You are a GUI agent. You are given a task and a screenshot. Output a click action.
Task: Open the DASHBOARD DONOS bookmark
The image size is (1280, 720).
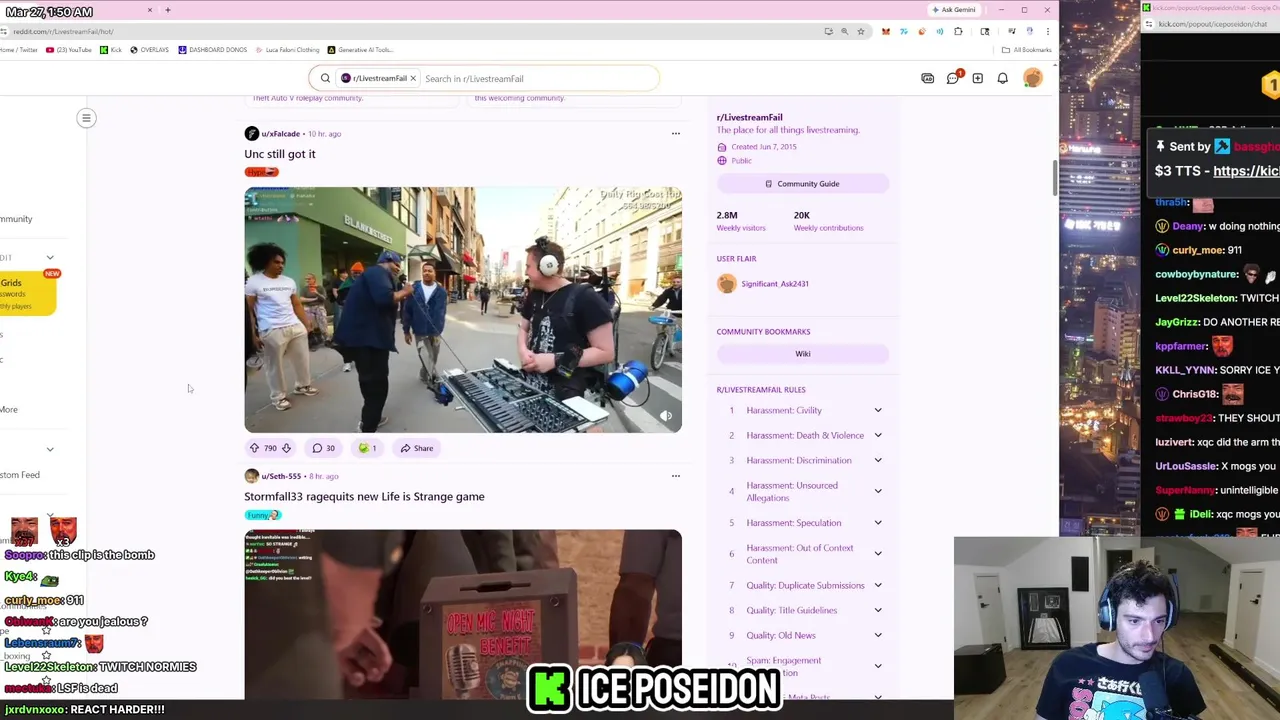(x=212, y=50)
